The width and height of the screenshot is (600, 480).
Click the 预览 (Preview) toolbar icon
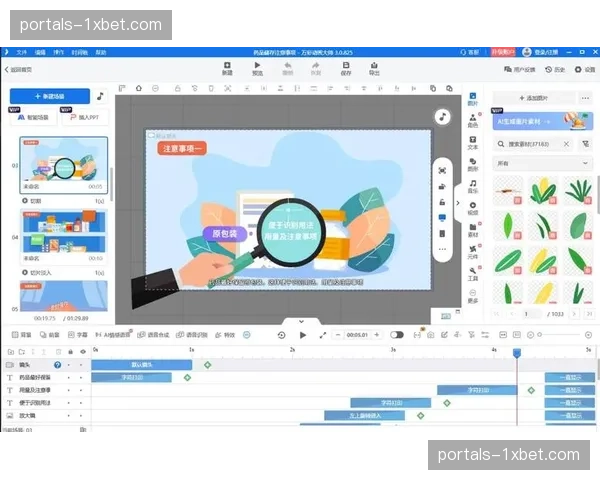pyautogui.click(x=257, y=68)
